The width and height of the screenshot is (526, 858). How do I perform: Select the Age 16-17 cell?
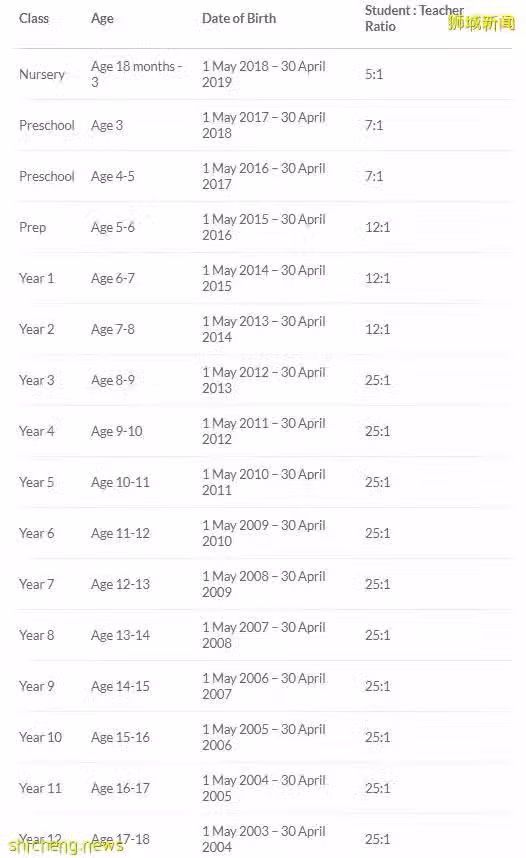point(120,789)
